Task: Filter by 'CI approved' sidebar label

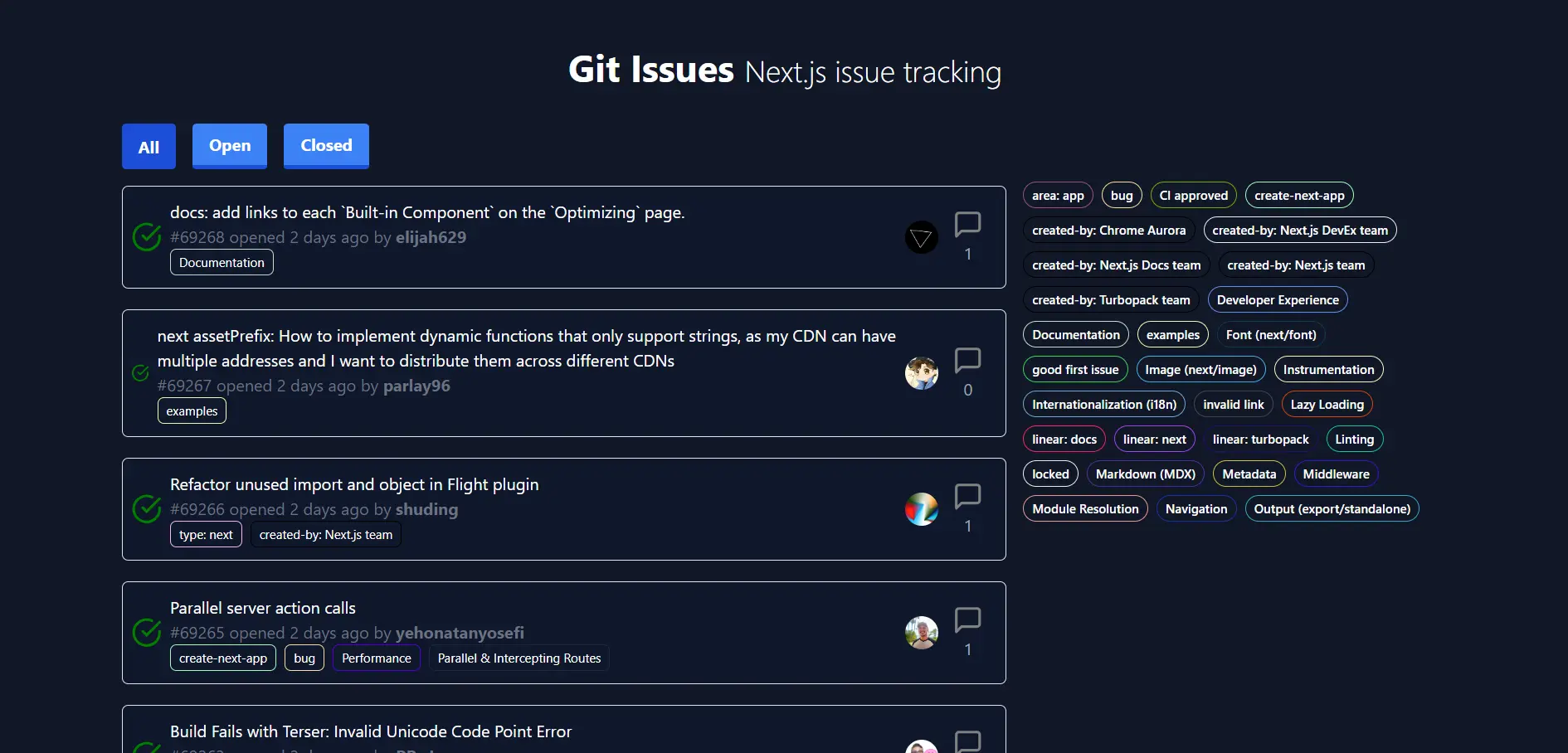Action: pyautogui.click(x=1194, y=196)
